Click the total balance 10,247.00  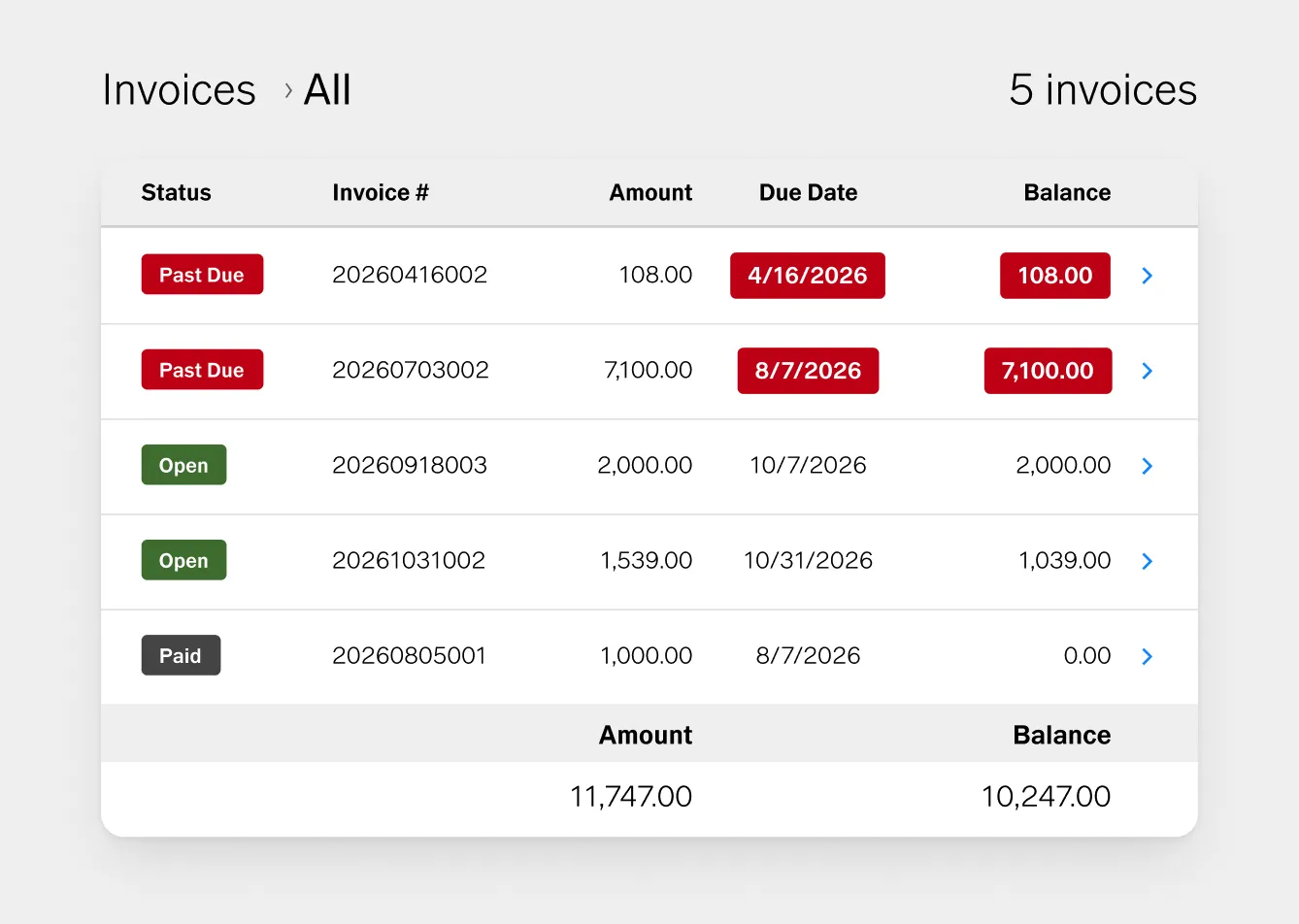click(x=1046, y=797)
